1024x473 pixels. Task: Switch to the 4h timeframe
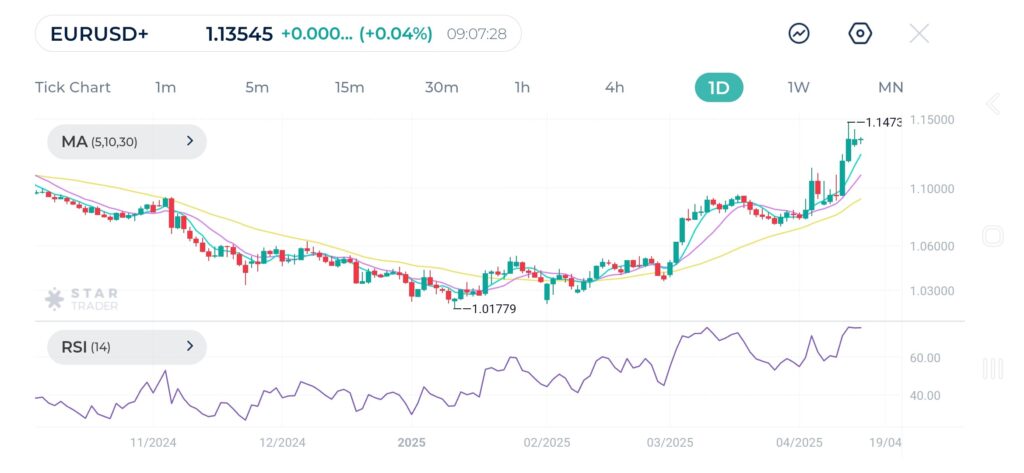[x=614, y=88]
